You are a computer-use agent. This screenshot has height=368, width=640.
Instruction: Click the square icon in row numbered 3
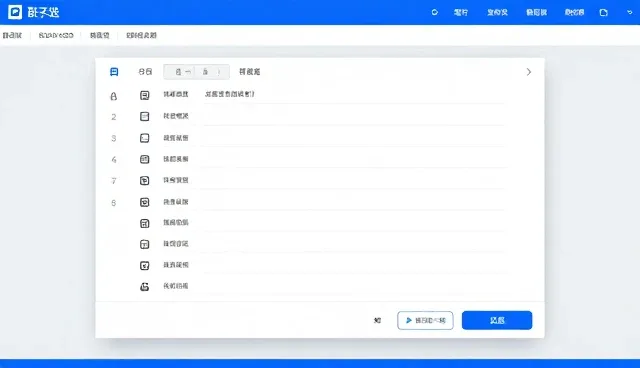(144, 138)
